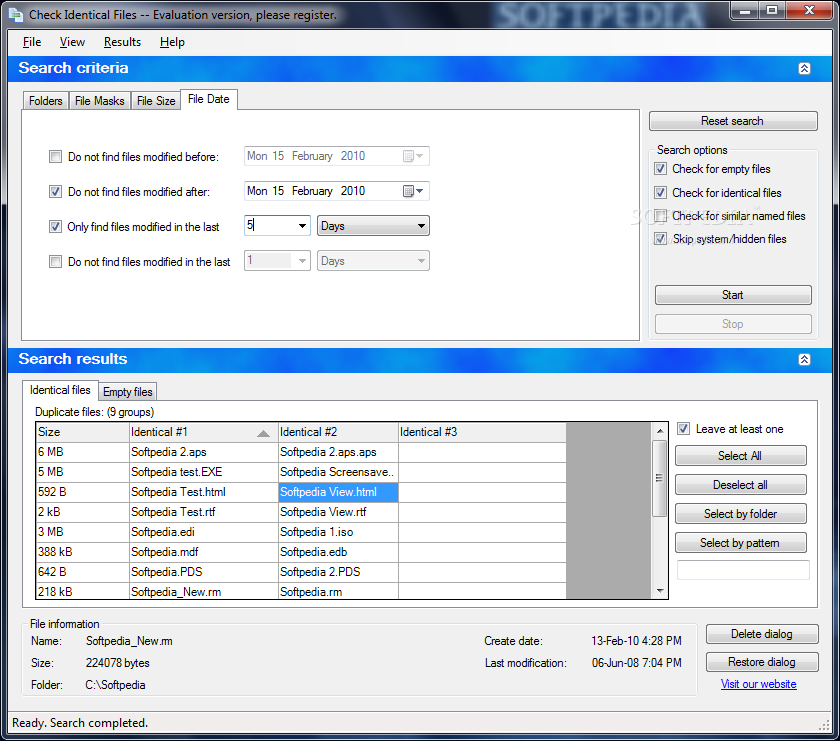840x741 pixels.
Task: Click Select by pattern button
Action: point(740,543)
